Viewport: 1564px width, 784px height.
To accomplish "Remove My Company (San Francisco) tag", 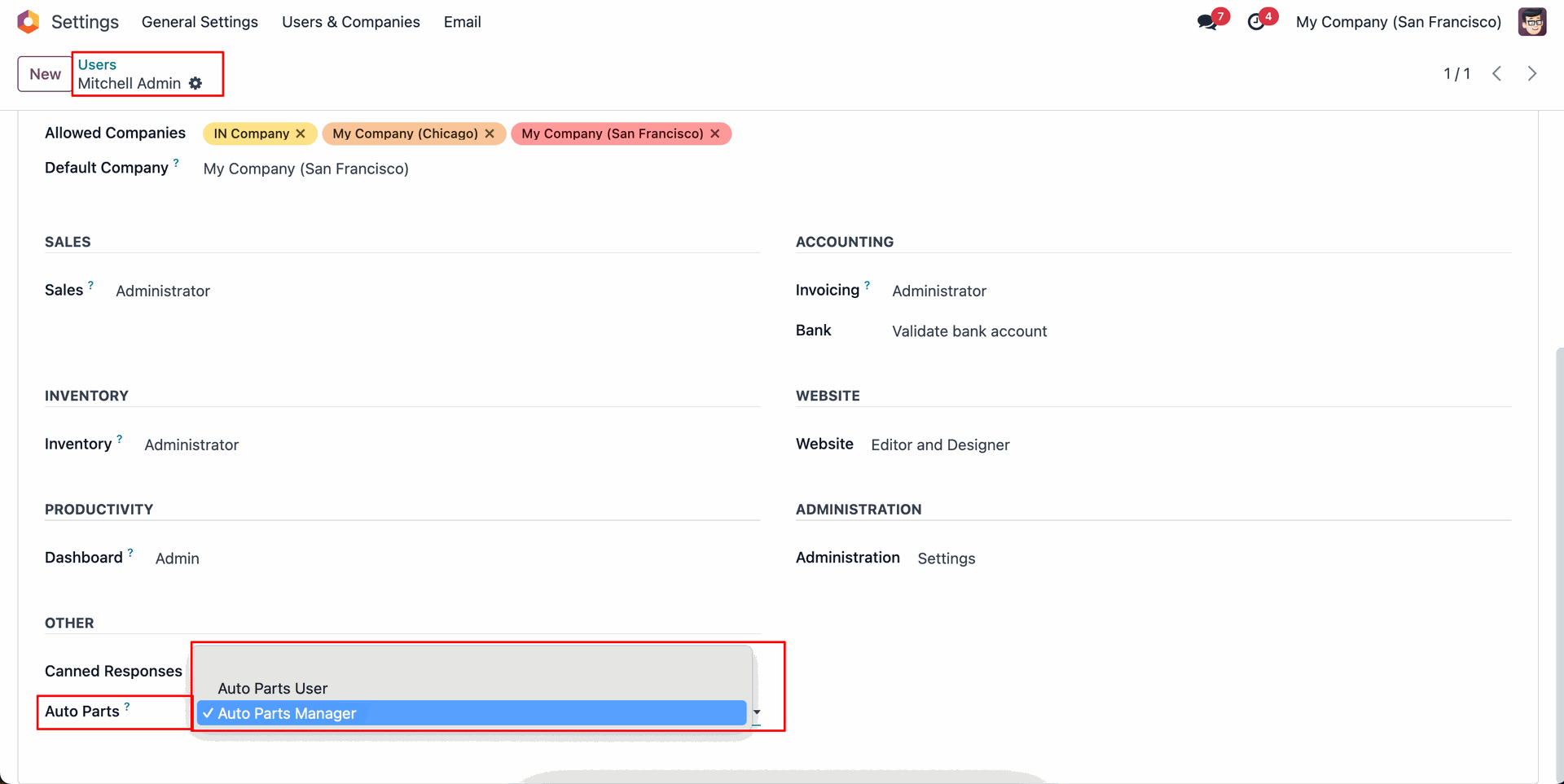I will pos(715,134).
